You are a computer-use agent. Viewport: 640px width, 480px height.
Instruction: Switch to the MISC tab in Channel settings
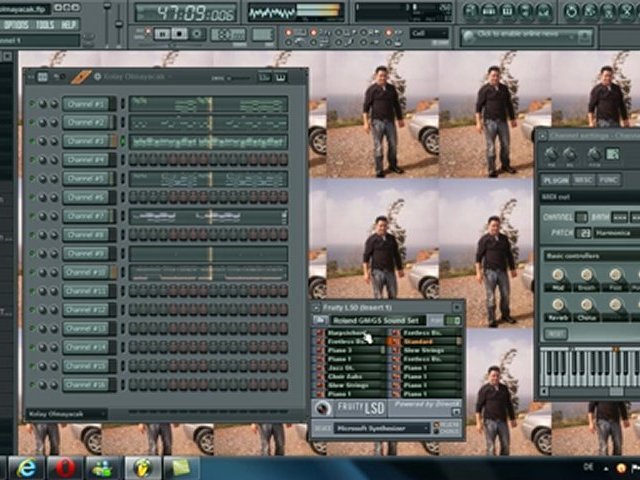(x=583, y=180)
